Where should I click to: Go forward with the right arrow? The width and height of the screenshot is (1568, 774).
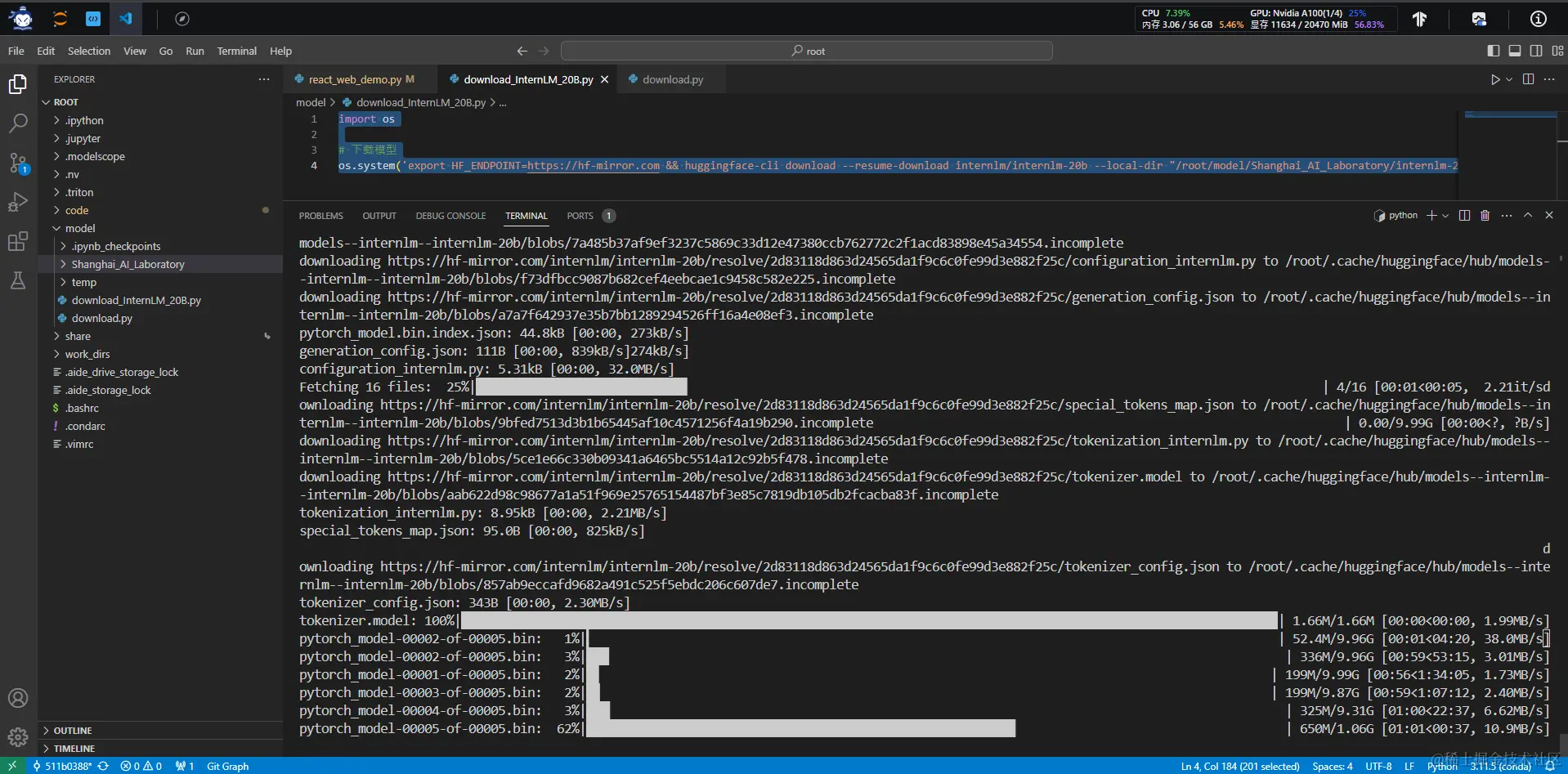(544, 51)
